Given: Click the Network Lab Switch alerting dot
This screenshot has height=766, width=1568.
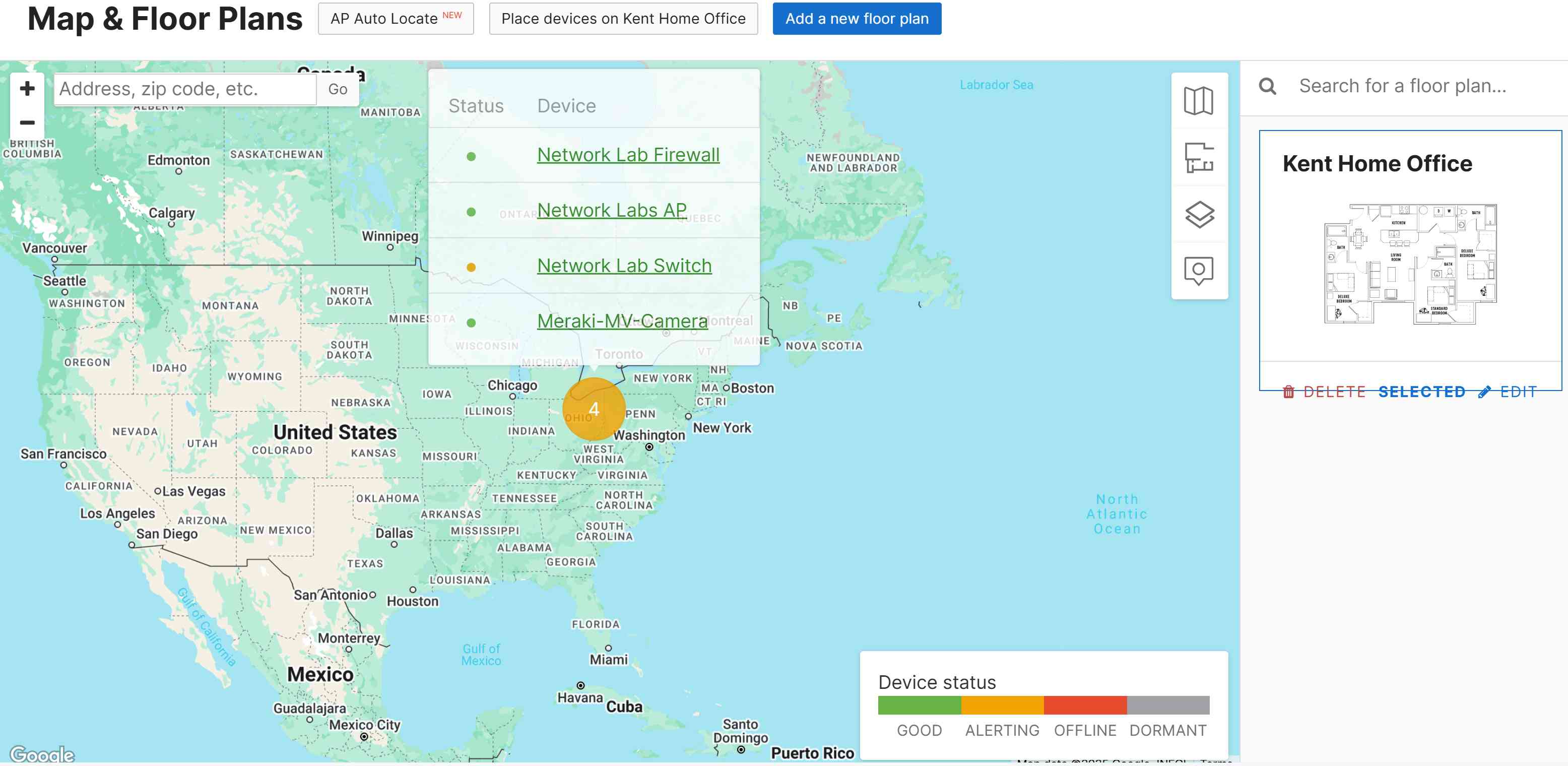Looking at the screenshot, I should point(471,267).
